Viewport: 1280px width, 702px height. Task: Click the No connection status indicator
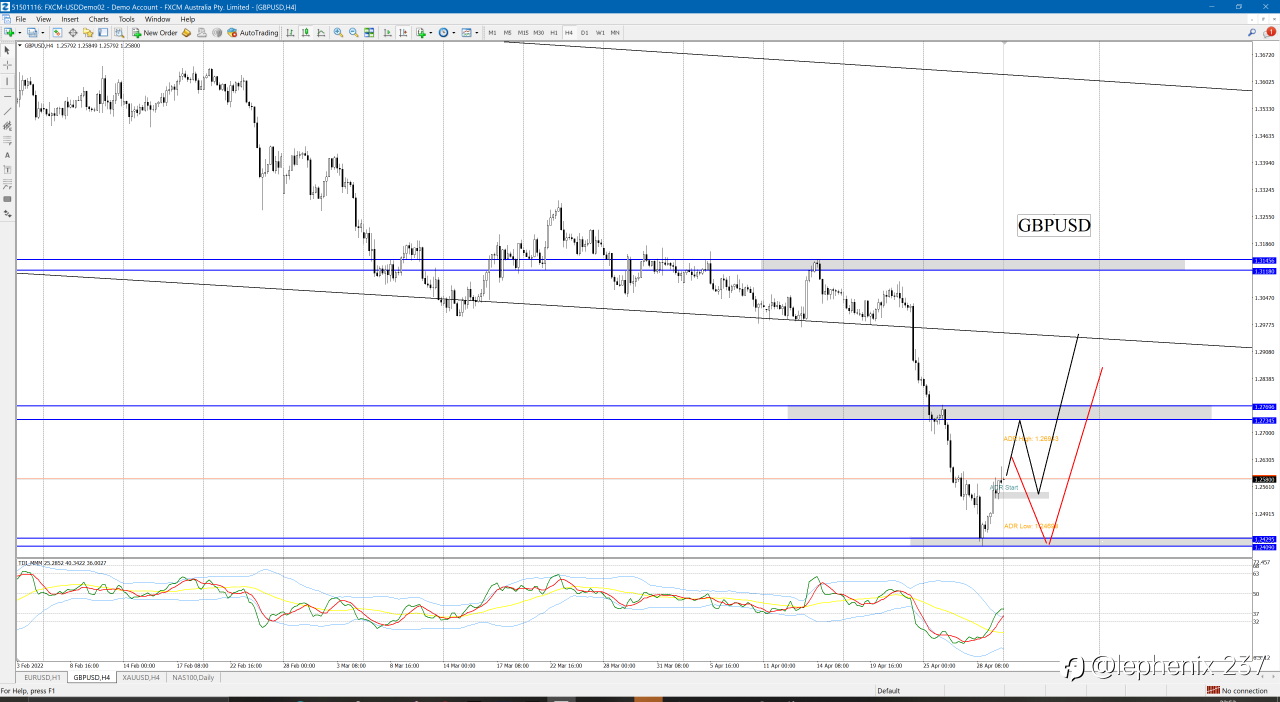tap(1235, 690)
